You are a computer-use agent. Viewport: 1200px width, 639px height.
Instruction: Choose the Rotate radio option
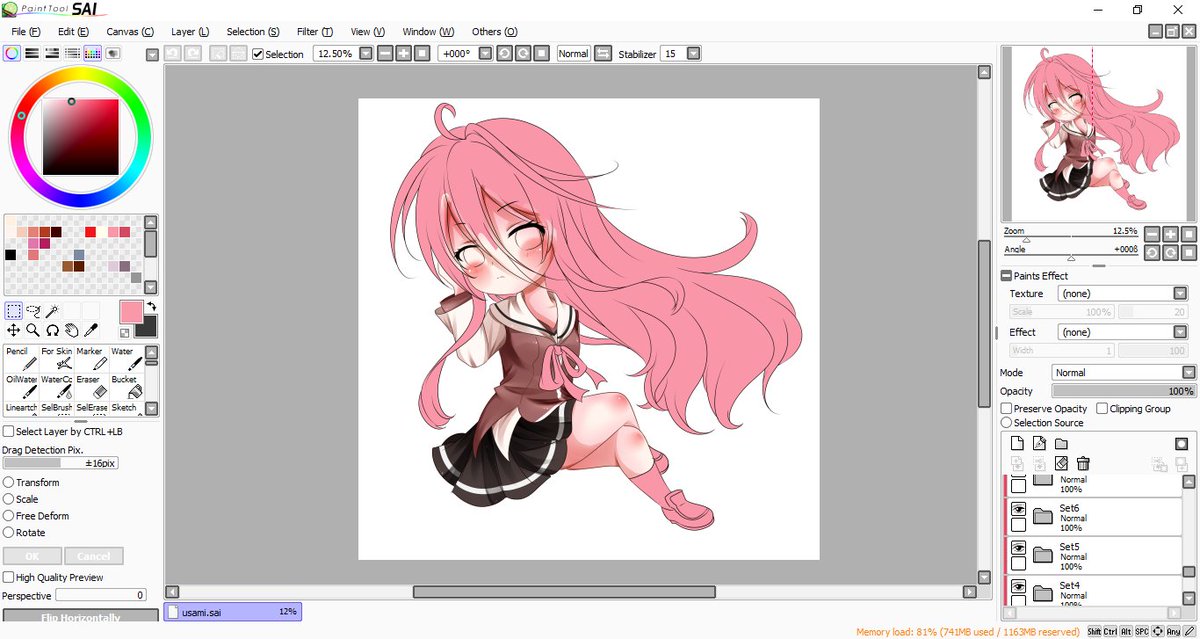pyautogui.click(x=9, y=533)
